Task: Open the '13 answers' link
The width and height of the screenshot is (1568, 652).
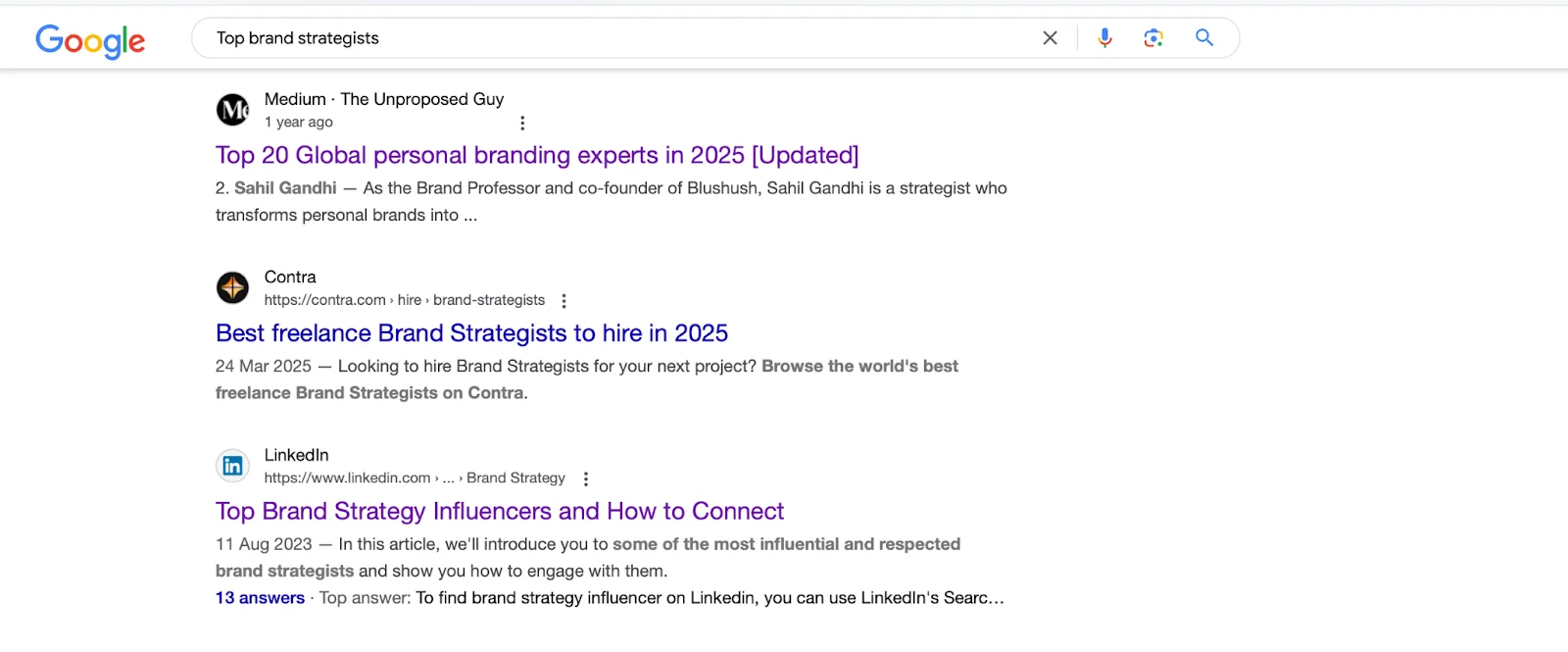Action: (260, 598)
